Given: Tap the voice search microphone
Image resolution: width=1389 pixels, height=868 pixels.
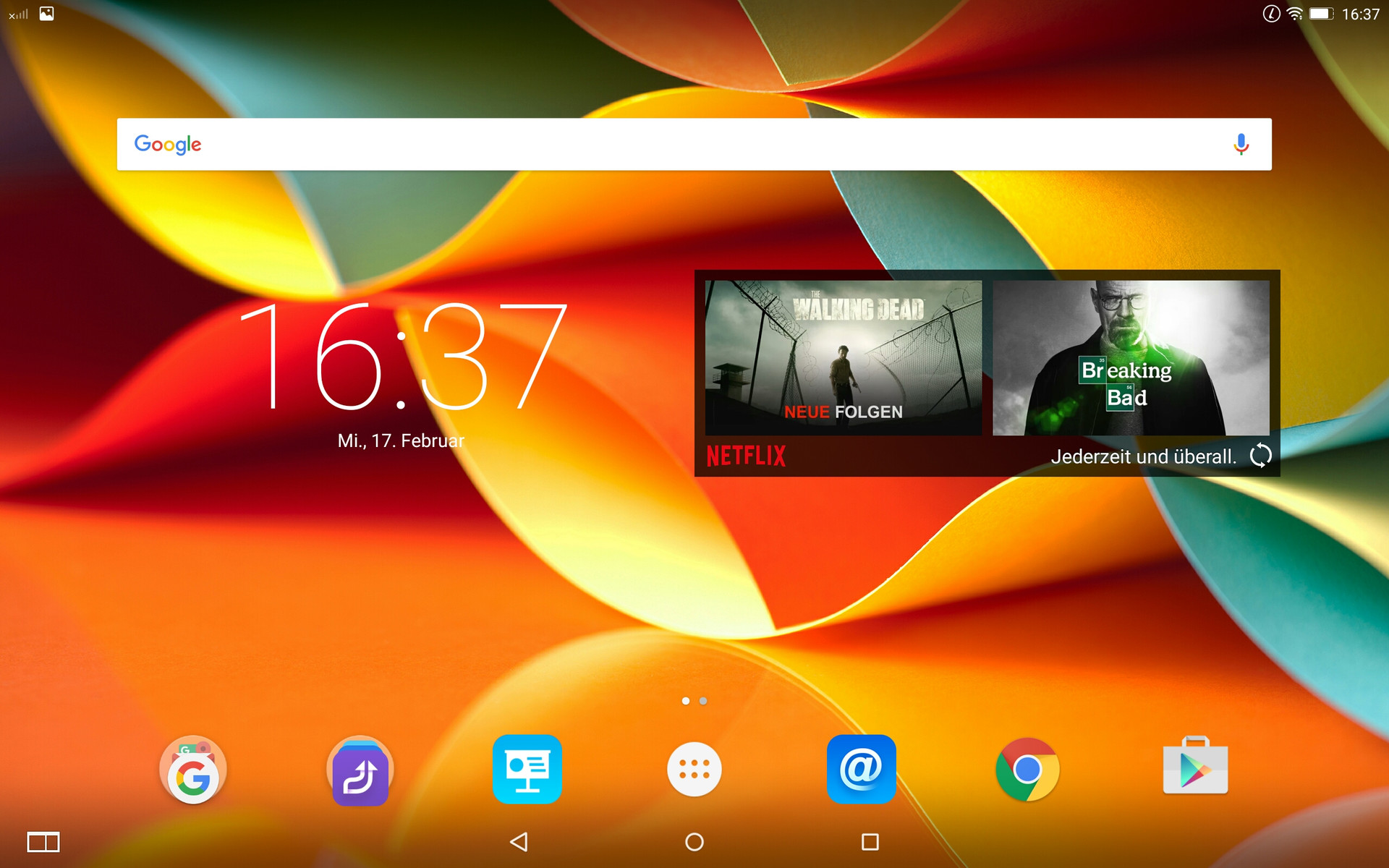Looking at the screenshot, I should [x=1241, y=145].
